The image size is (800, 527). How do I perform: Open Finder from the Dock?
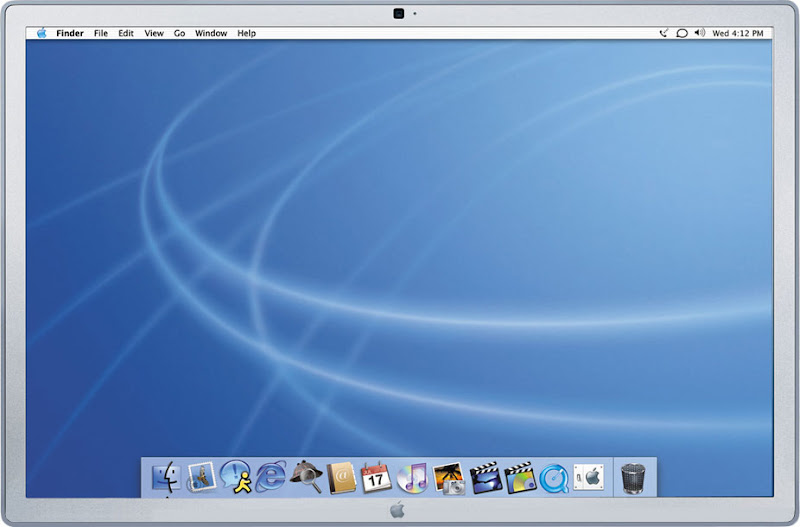(166, 478)
